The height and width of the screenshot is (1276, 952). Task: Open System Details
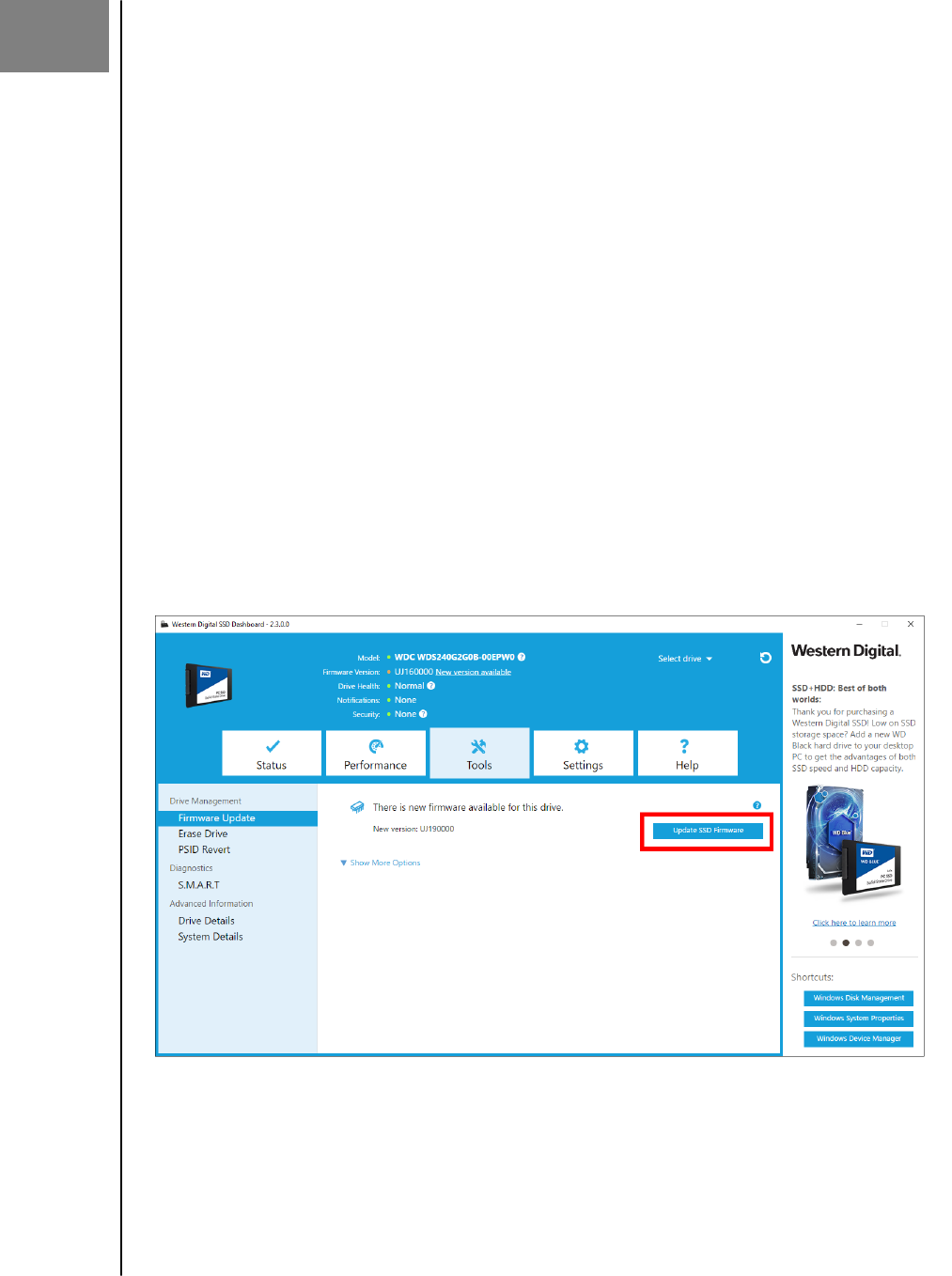pyautogui.click(x=211, y=937)
